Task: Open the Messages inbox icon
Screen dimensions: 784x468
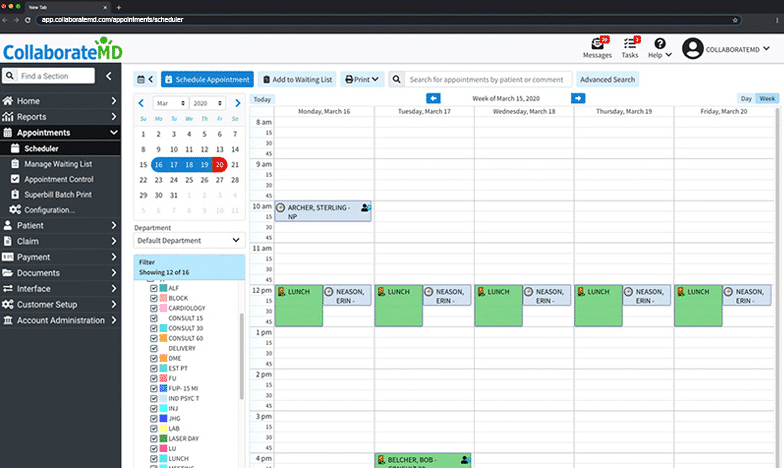Action: [598, 44]
